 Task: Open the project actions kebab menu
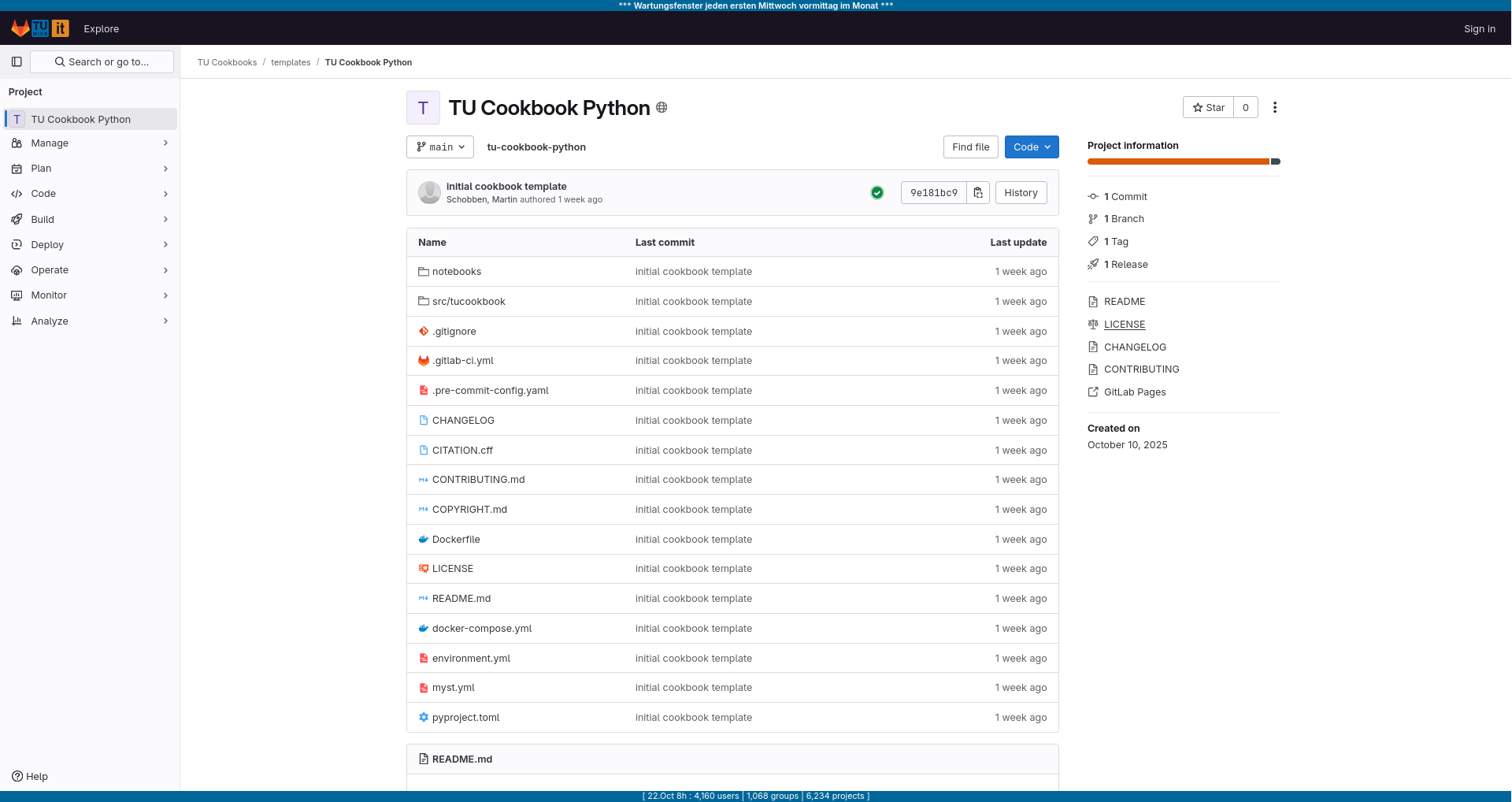click(1275, 108)
